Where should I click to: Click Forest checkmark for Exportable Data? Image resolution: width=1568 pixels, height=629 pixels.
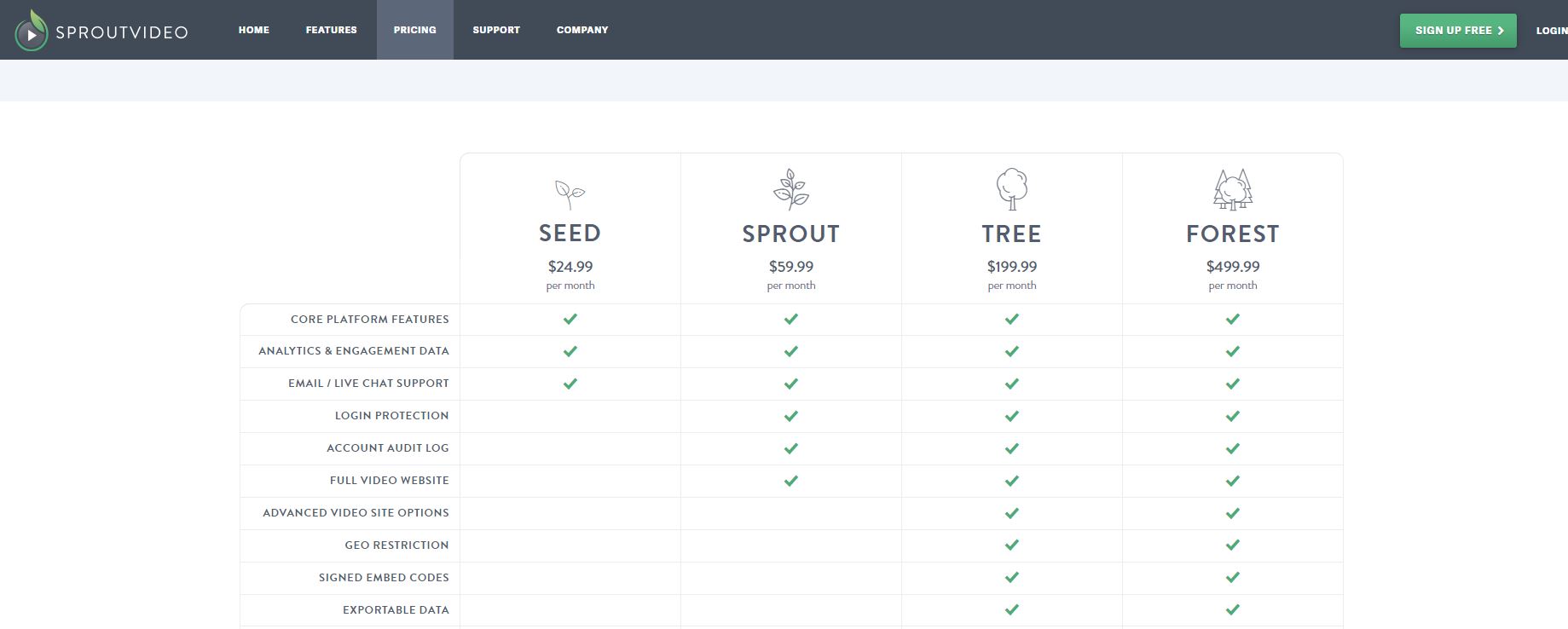click(1233, 609)
